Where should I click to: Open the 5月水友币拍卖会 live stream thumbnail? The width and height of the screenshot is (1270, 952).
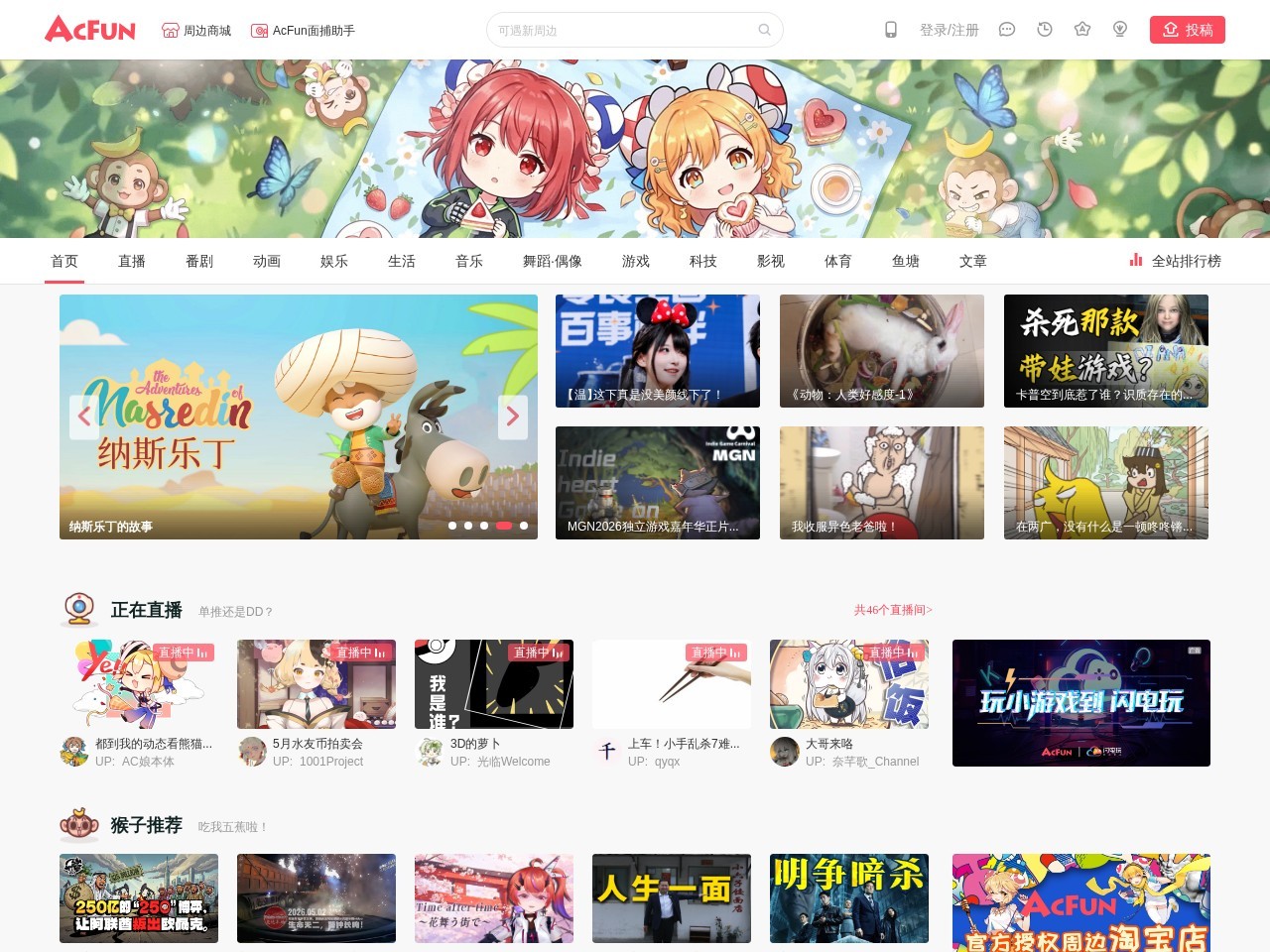(317, 684)
